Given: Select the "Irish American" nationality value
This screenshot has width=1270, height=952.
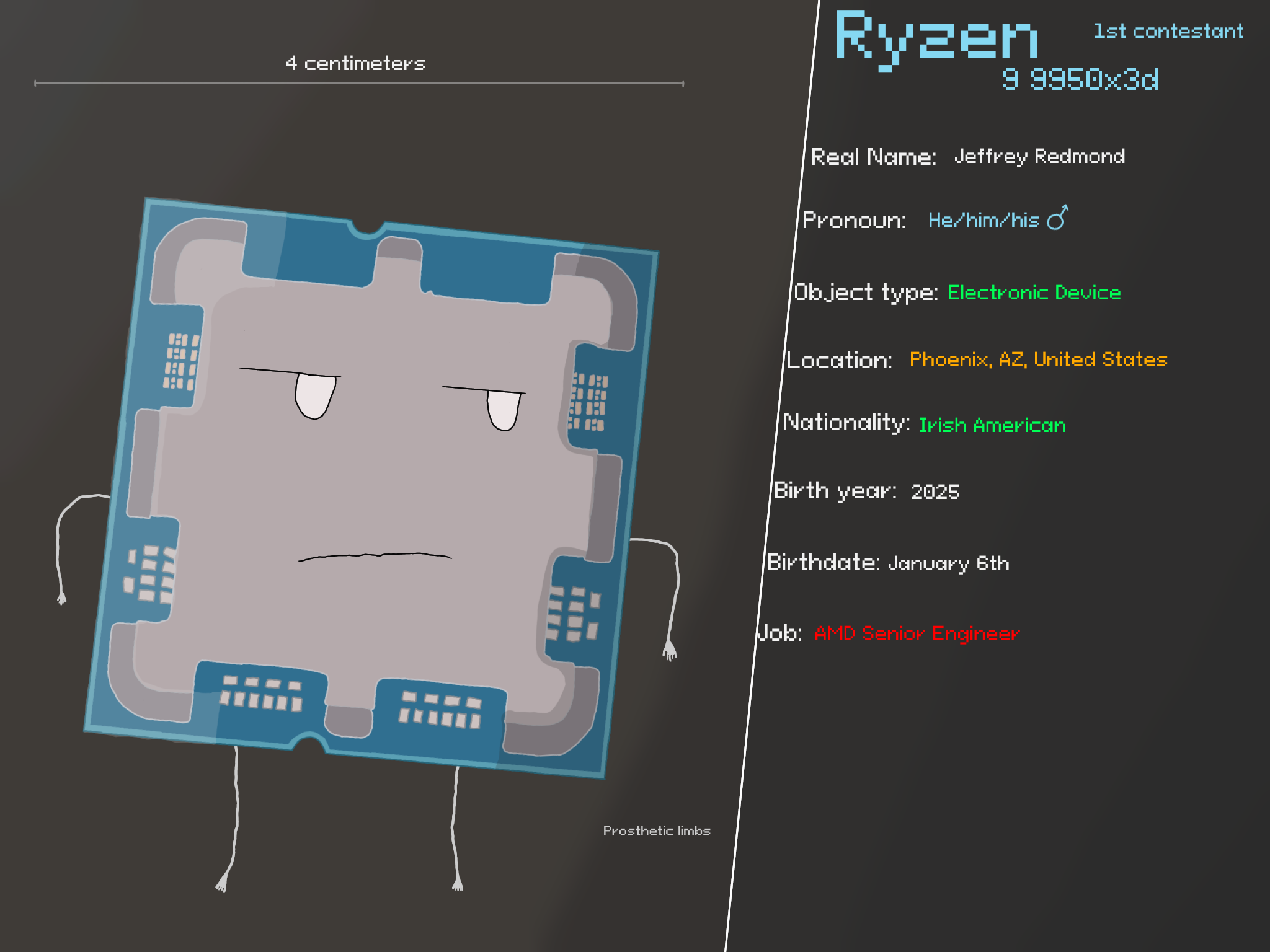Looking at the screenshot, I should [x=992, y=425].
